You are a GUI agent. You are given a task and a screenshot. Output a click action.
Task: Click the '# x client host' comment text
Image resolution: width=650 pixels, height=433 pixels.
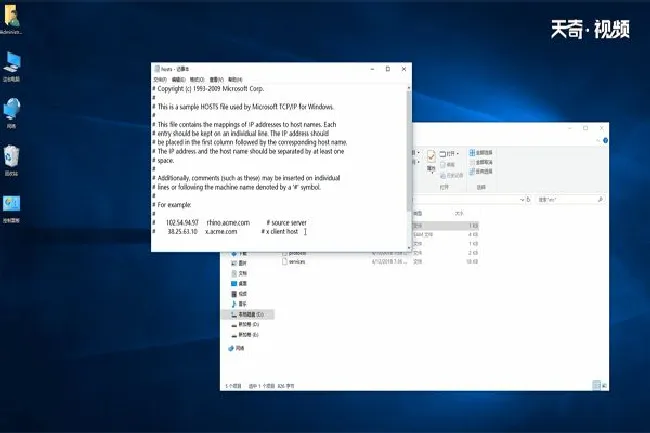[280, 232]
